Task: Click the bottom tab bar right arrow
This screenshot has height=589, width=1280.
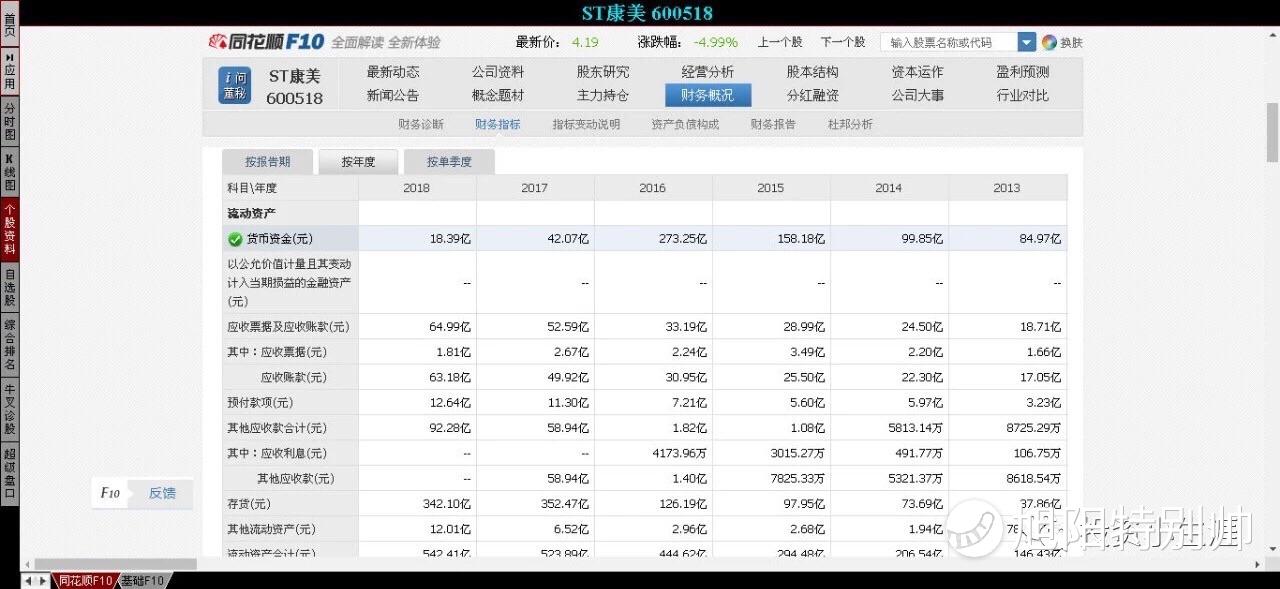Action: point(42,581)
